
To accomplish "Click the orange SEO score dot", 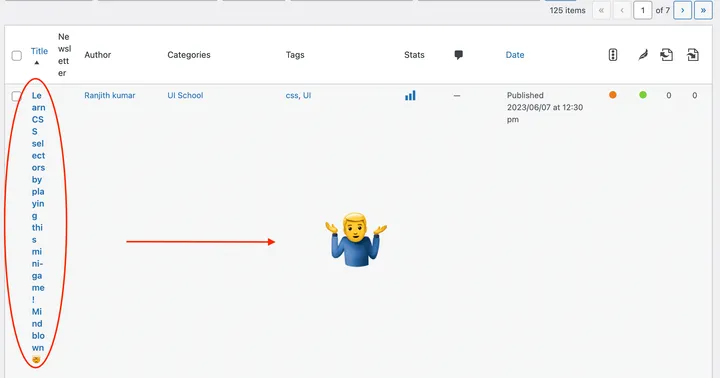I will tap(613, 95).
